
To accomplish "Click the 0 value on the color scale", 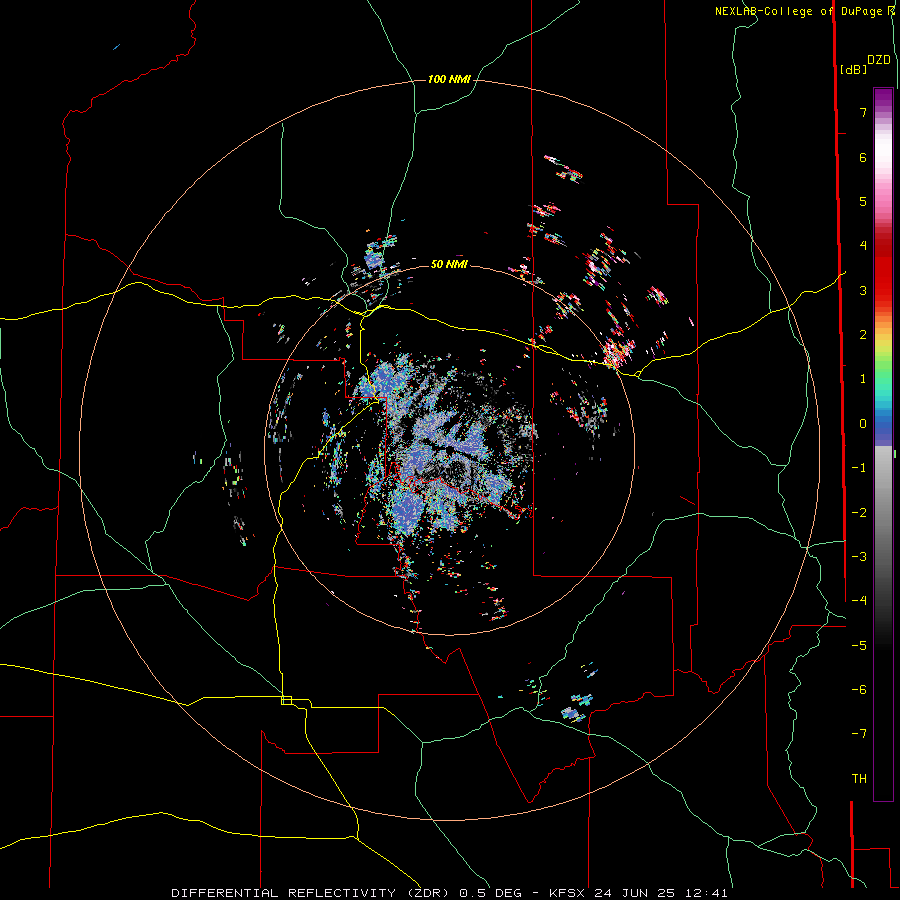I will point(863,424).
